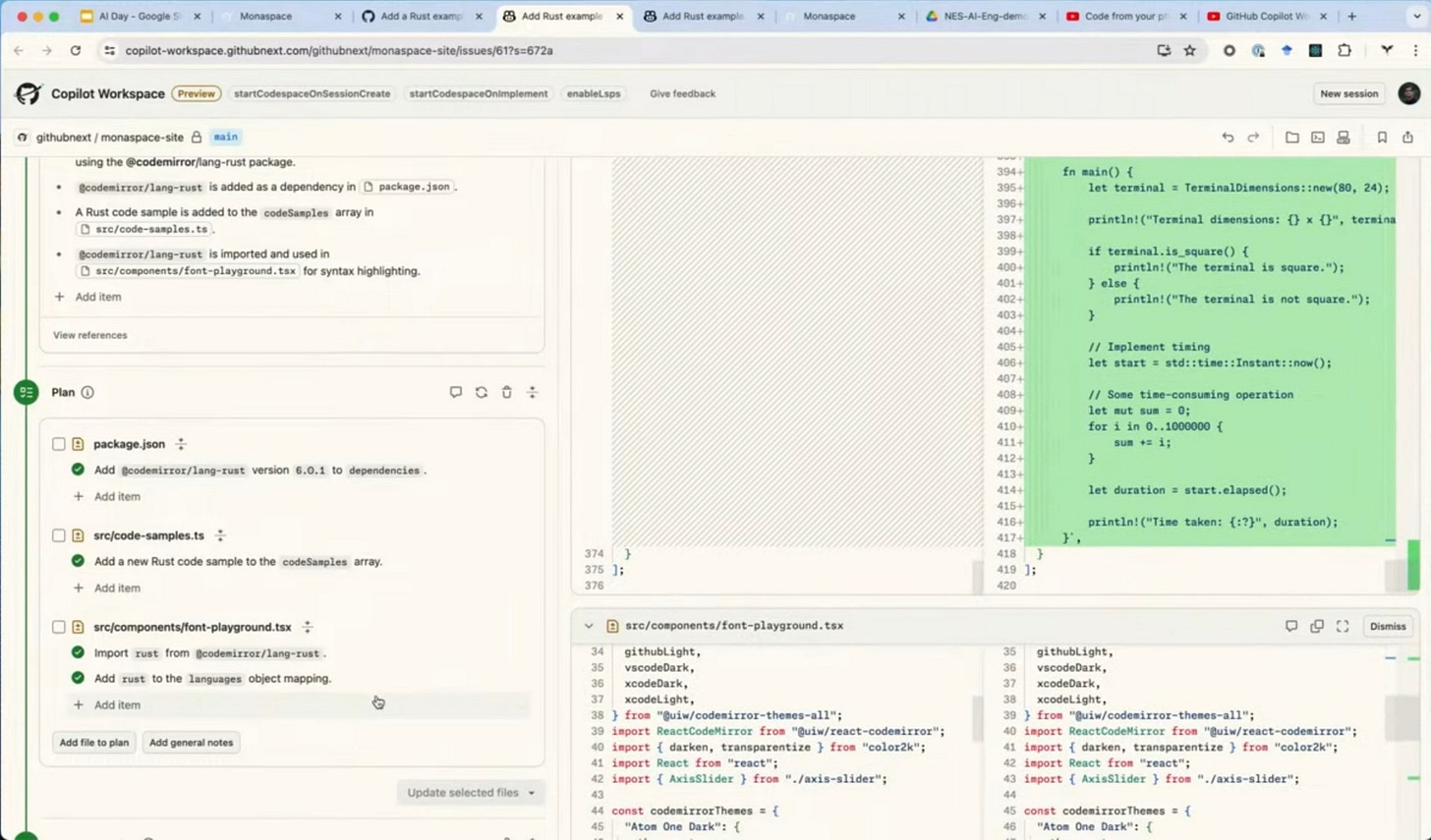Click the Plan info icon

[87, 392]
